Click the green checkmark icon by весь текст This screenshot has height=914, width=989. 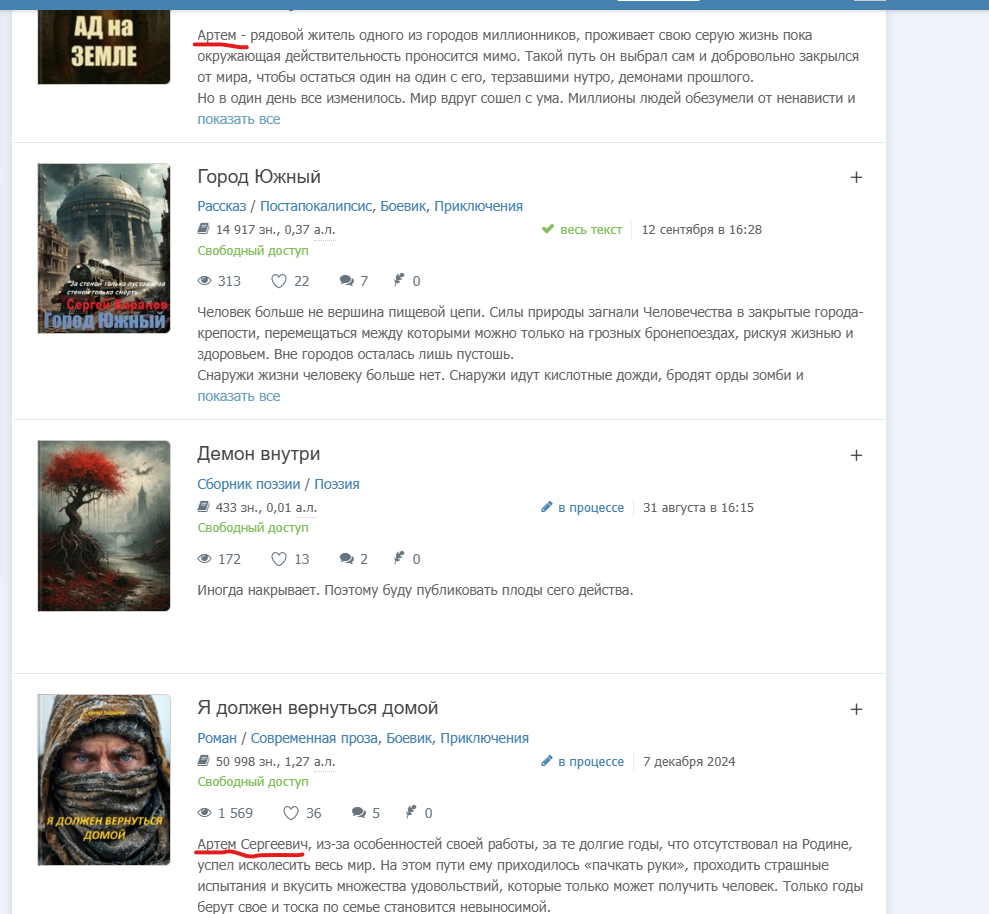point(547,229)
